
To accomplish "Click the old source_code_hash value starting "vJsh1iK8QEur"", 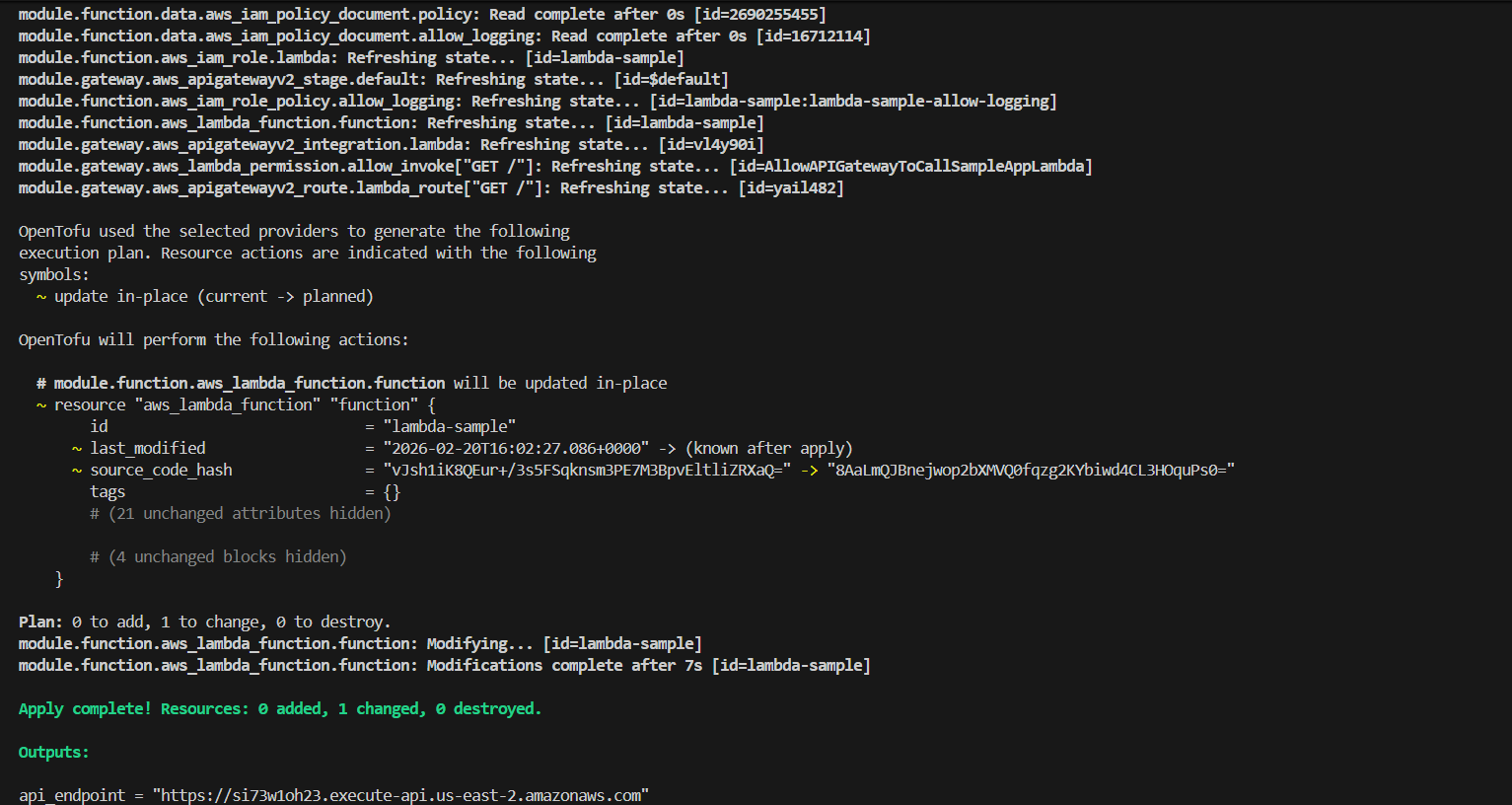I will (586, 470).
